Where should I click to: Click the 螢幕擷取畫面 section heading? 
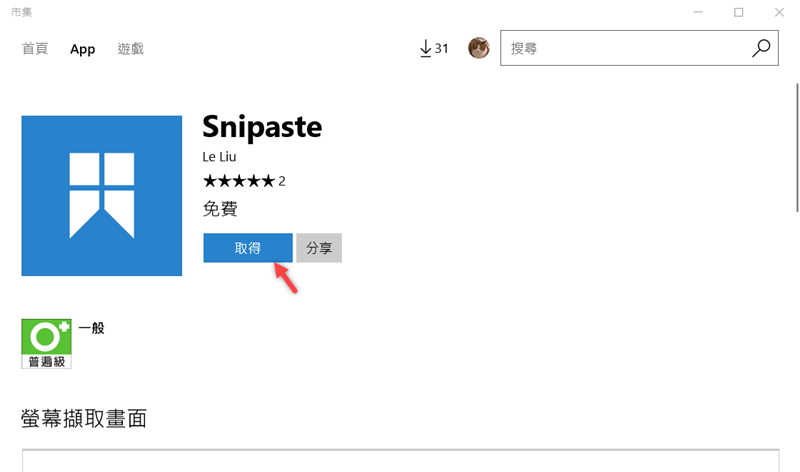pos(84,419)
